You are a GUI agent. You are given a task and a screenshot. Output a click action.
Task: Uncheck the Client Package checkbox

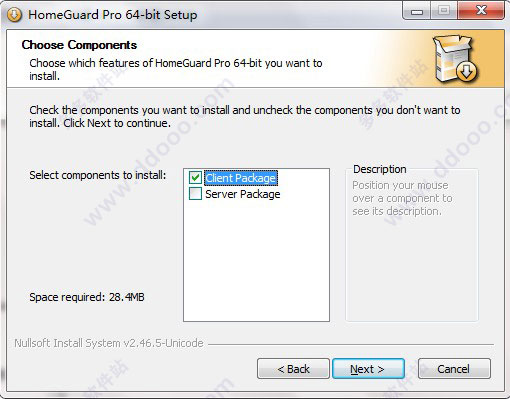click(195, 178)
